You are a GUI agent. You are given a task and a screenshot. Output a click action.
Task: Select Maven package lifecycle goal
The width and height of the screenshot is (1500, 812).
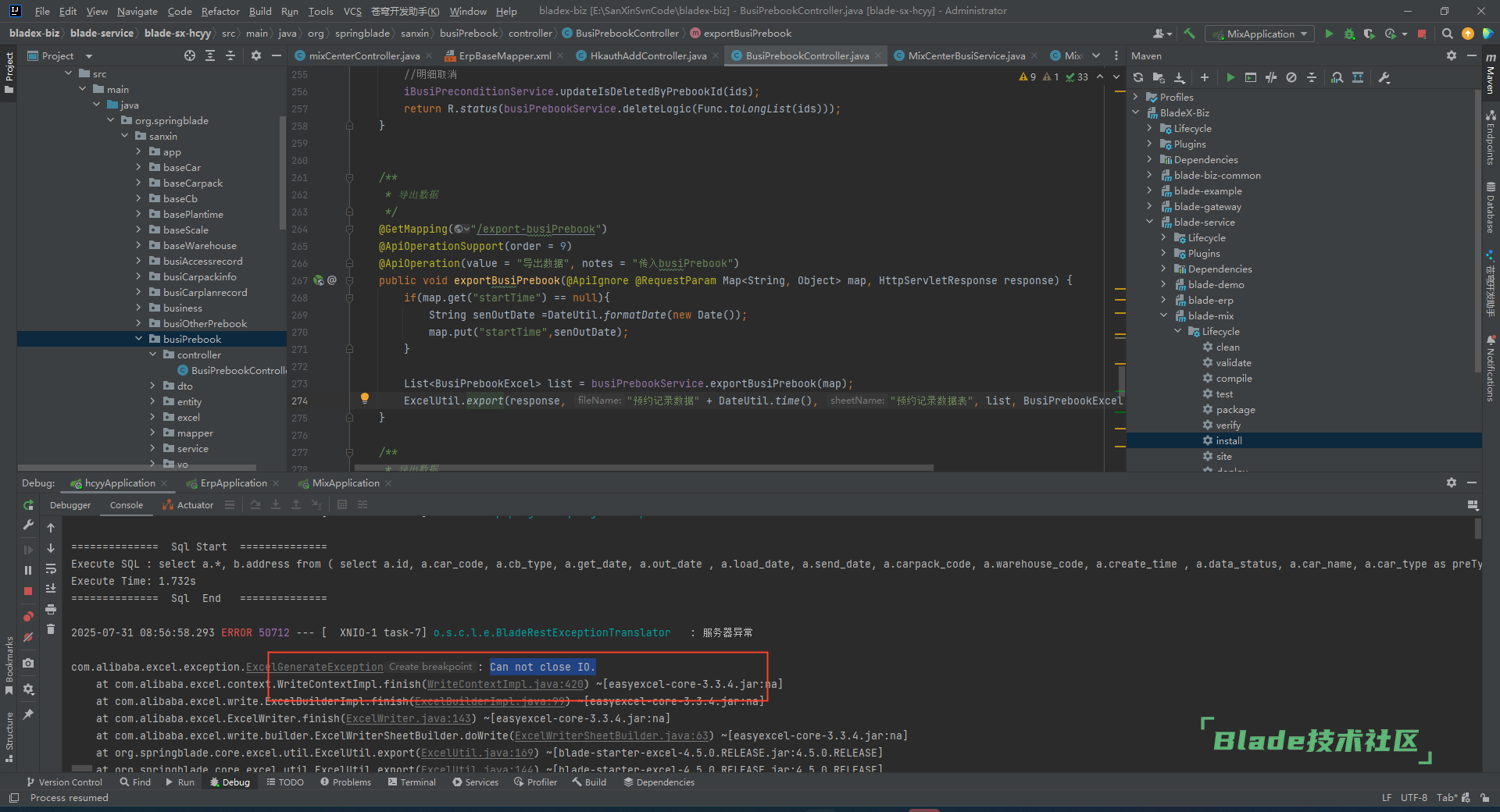[1235, 409]
